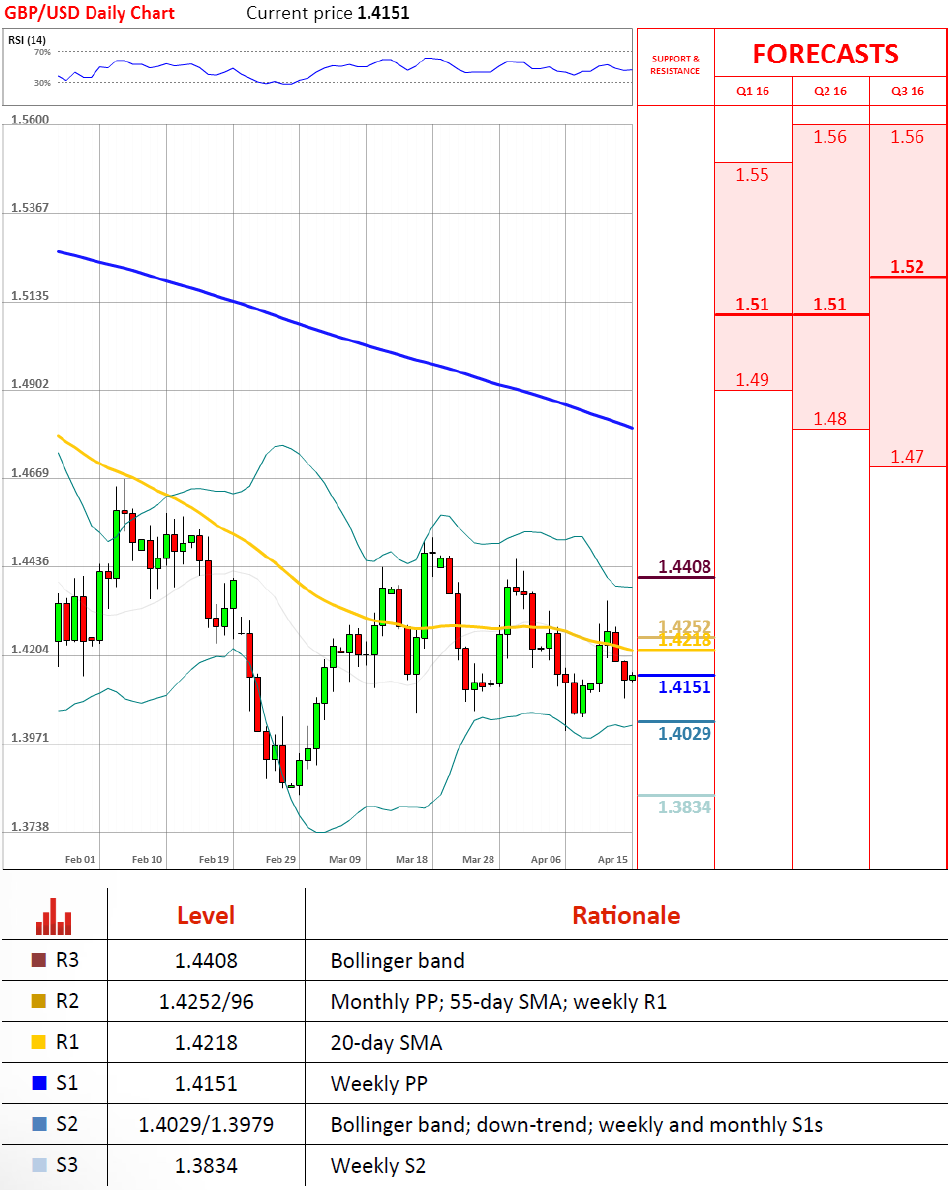952x1190 pixels.
Task: Click the Q1 16 low forecast 1.49
Action: point(752,380)
